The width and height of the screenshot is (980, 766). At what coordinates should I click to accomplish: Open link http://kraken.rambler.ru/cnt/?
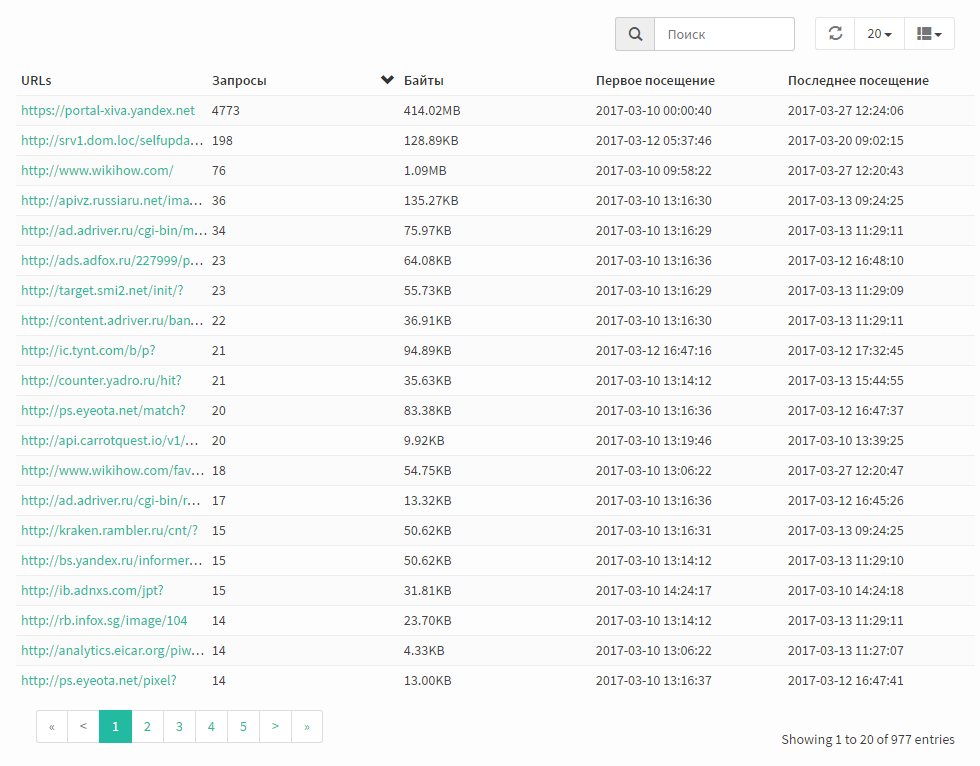point(109,530)
